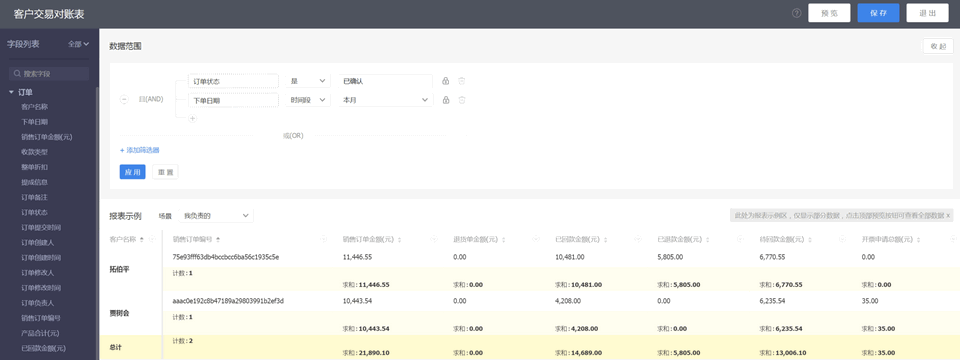
Task: Select 客户名称 in the field list
Action: click(34, 107)
